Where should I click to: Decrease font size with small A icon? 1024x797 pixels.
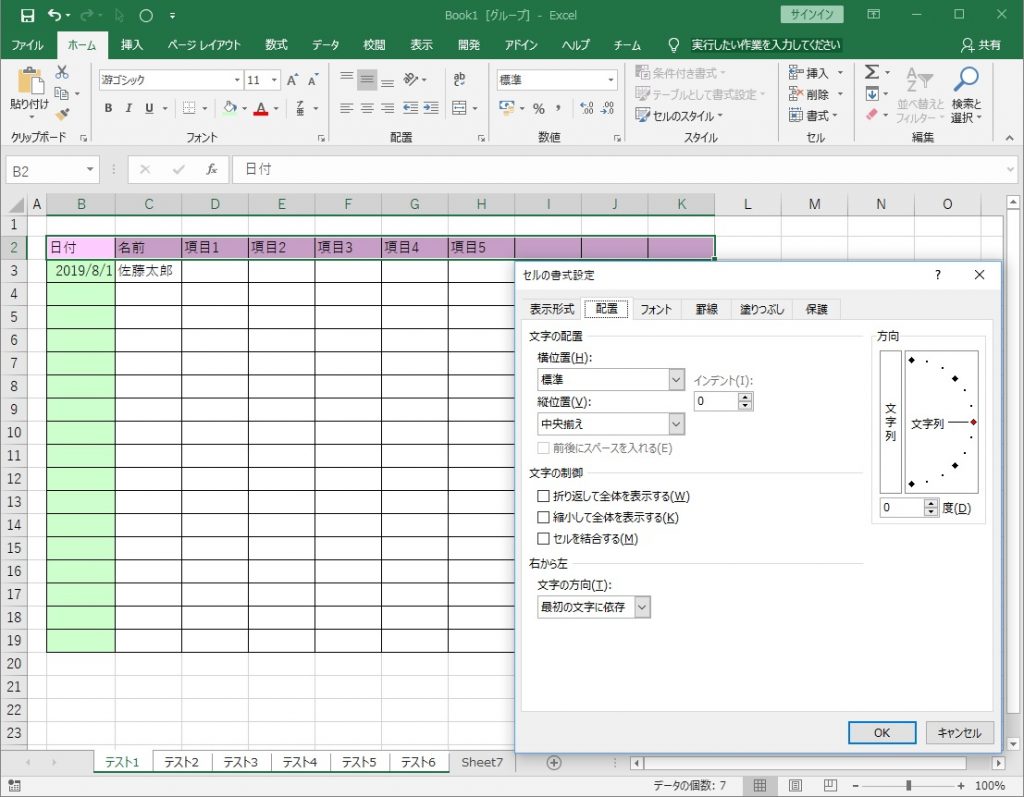313,80
